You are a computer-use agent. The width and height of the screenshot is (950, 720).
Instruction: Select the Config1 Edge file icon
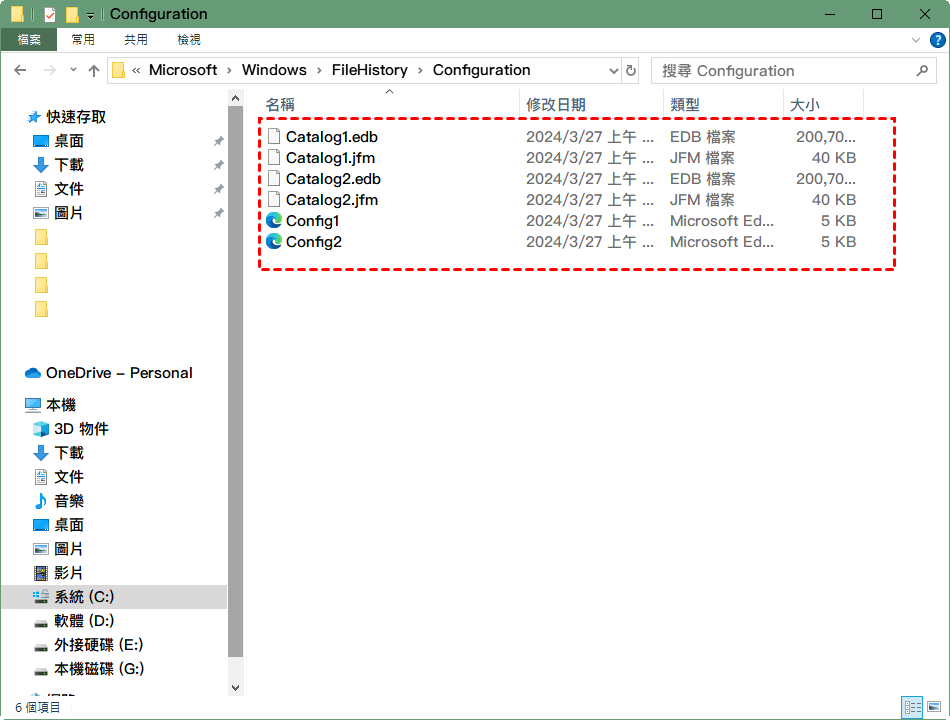274,221
